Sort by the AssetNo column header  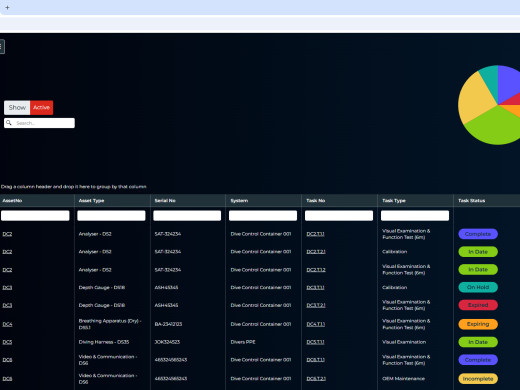[x=12, y=201]
